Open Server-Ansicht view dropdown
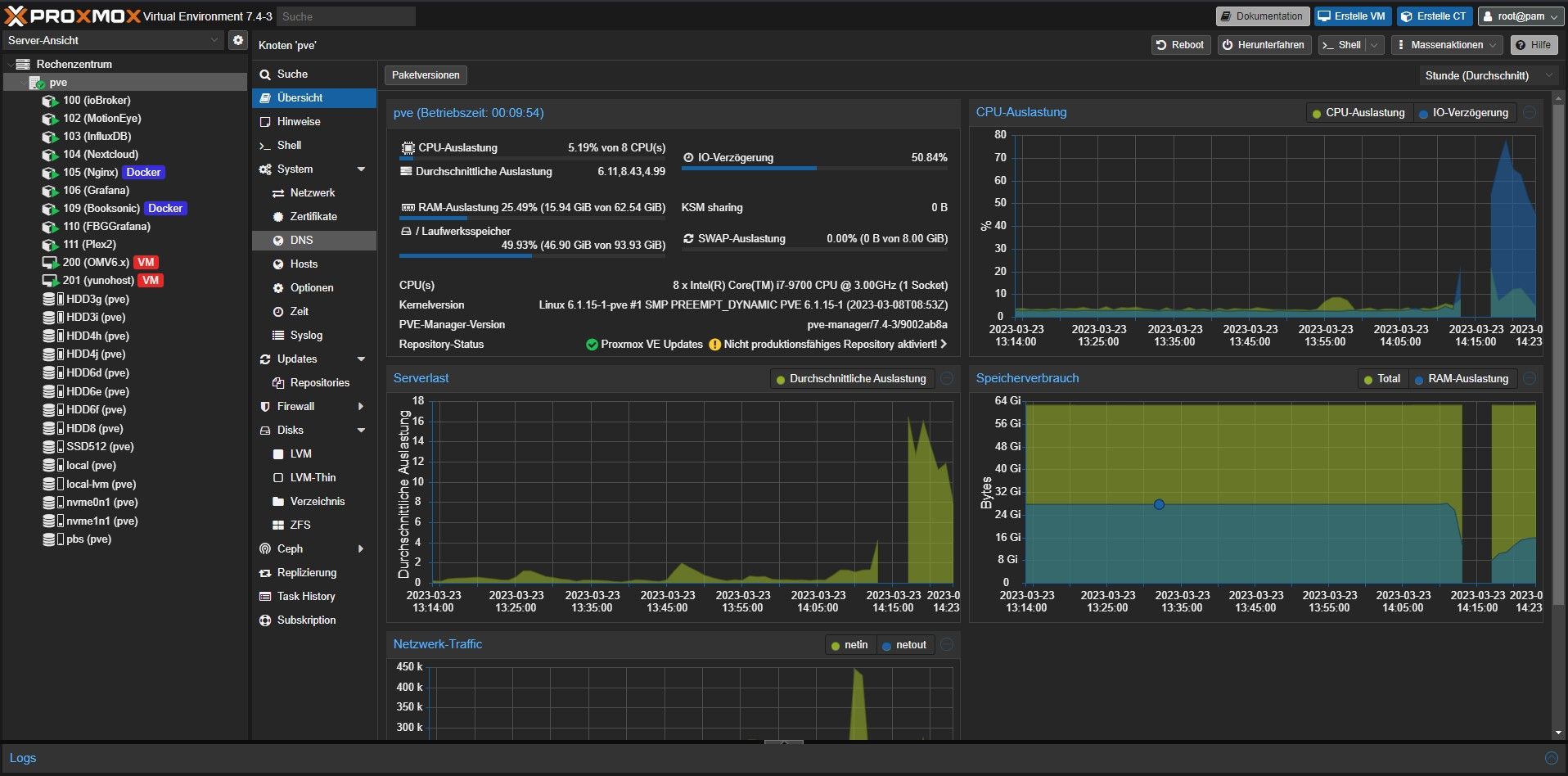Viewport: 1568px width, 776px height. 113,40
